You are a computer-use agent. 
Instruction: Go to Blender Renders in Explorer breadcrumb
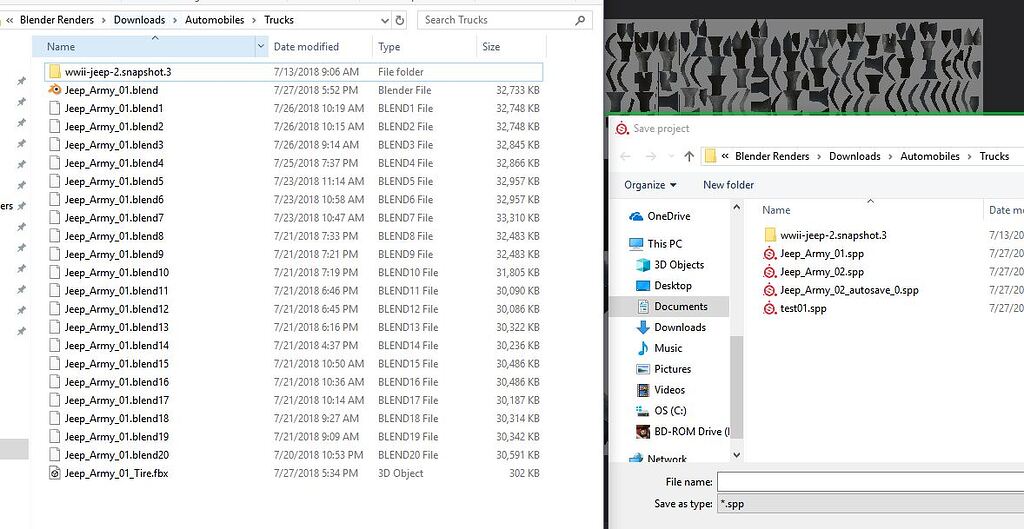coord(57,20)
